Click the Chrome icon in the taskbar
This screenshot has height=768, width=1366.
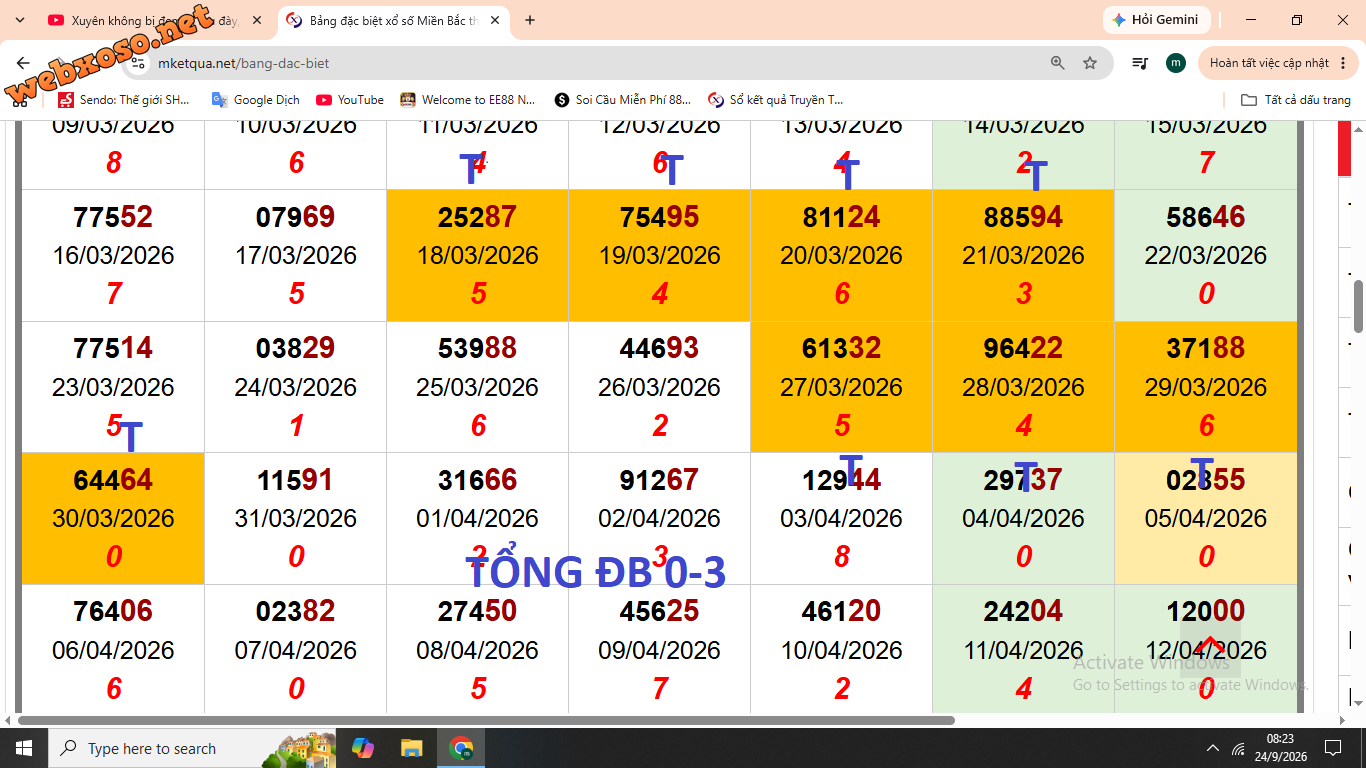pos(461,748)
